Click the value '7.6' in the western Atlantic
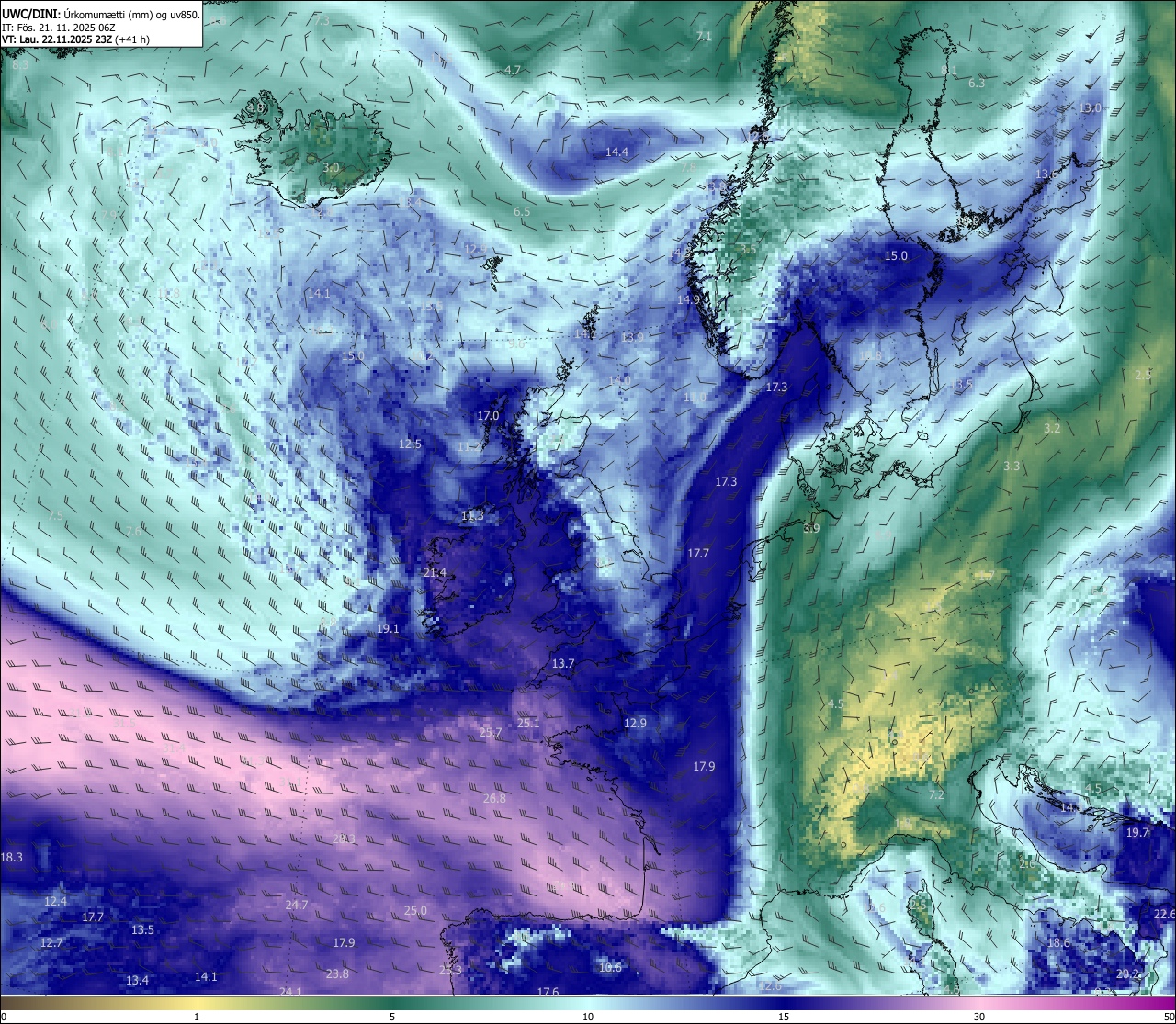1176x1024 pixels. tap(134, 532)
